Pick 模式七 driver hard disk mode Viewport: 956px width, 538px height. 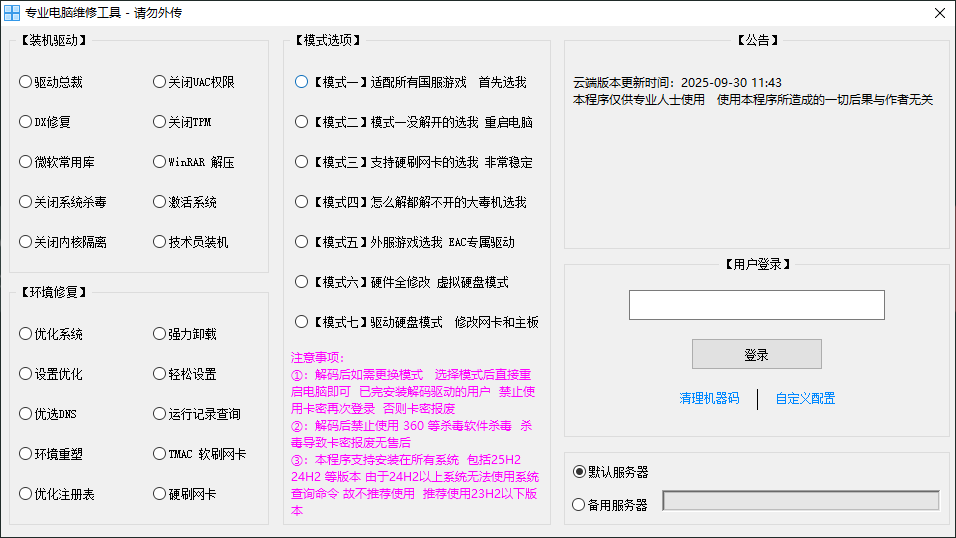tap(302, 322)
